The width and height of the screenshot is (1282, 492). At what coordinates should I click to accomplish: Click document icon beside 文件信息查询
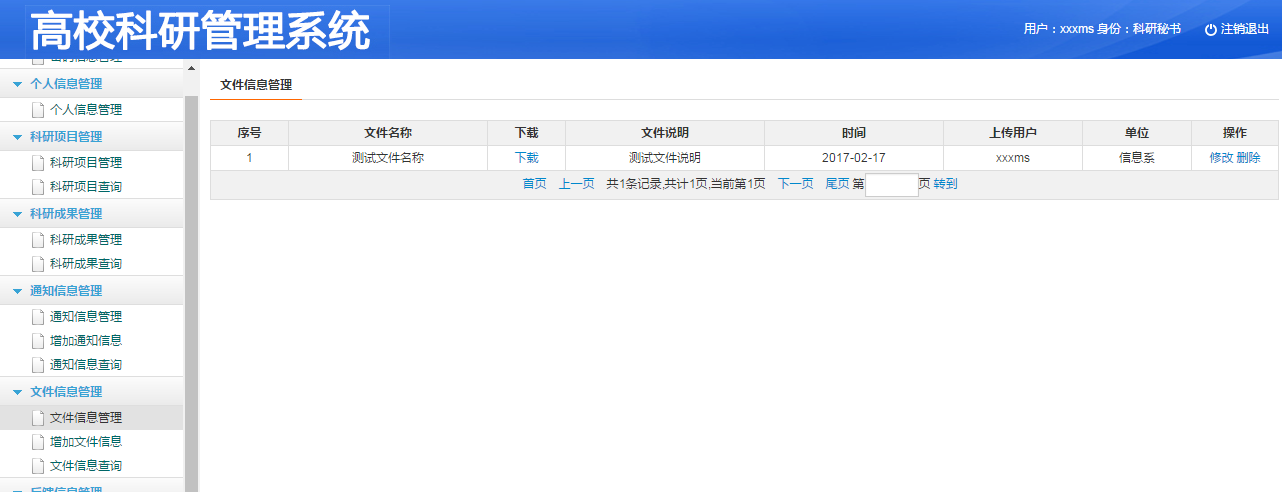point(38,466)
